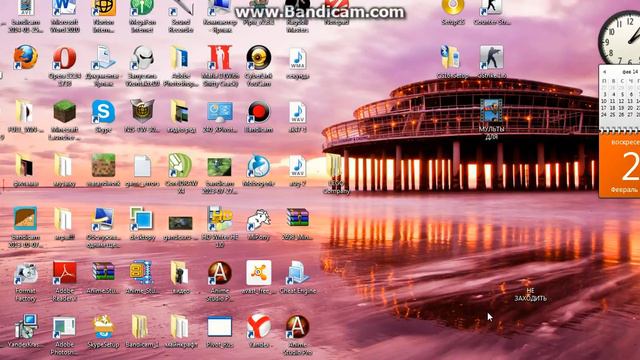Open Microsoft Word 2010 shortcut
This screenshot has width=640, height=360.
[64, 8]
